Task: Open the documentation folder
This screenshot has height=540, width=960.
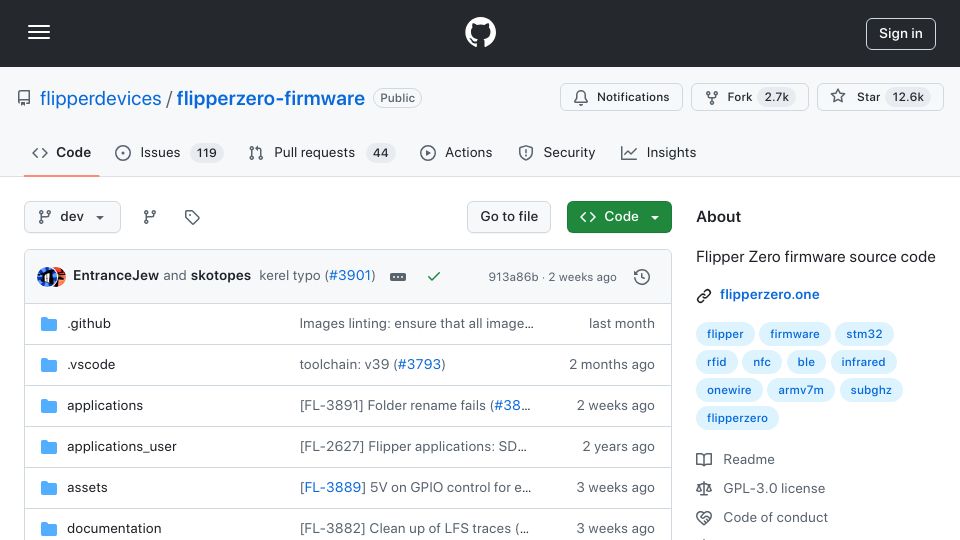Action: click(x=114, y=528)
